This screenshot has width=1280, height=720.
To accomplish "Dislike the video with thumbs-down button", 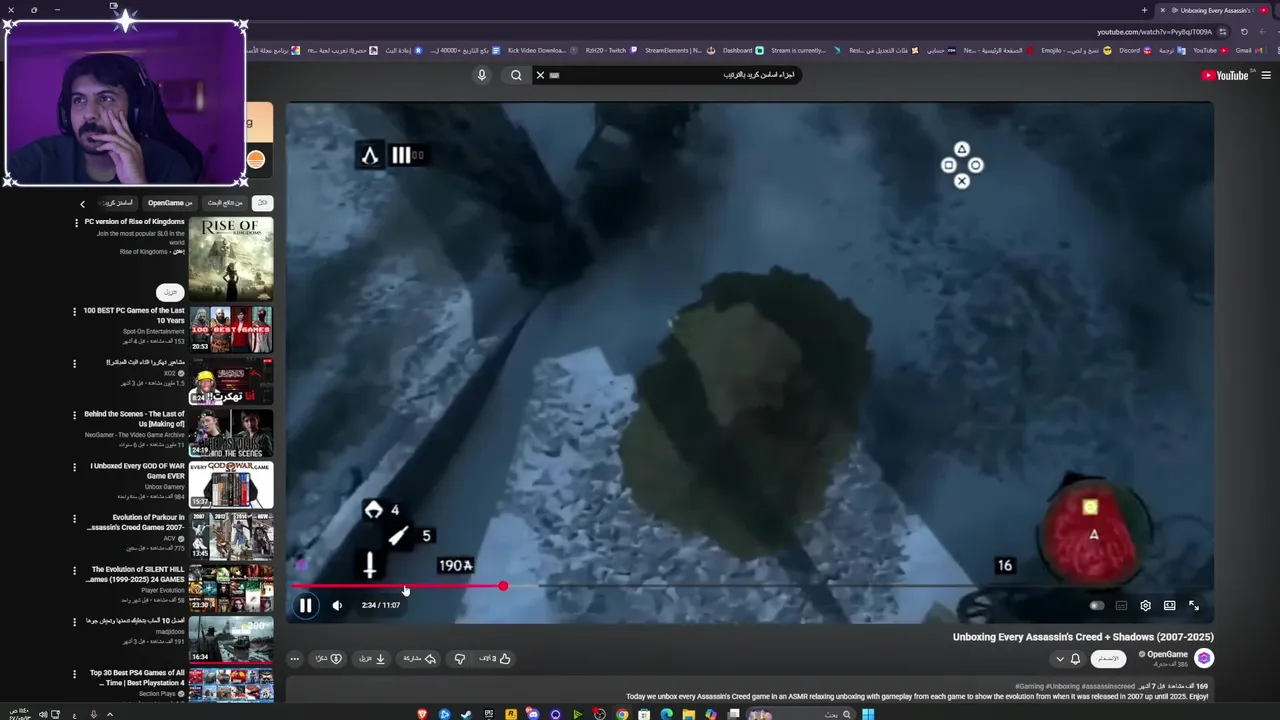I will click(x=460, y=658).
